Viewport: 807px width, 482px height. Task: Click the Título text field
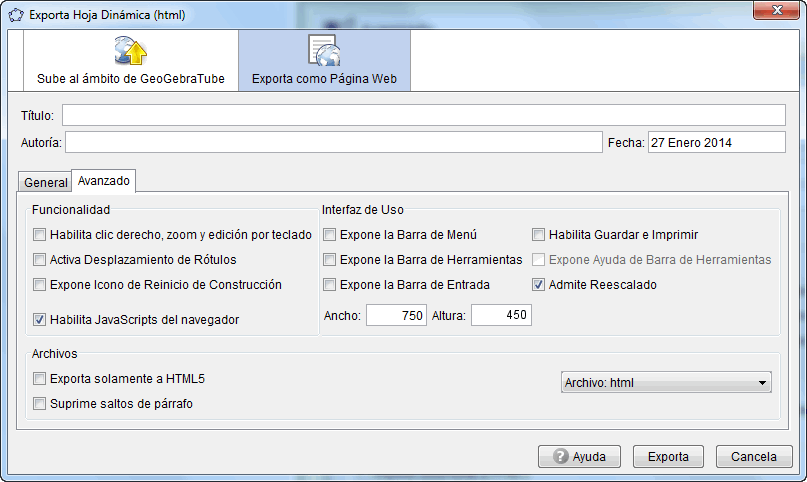[423, 115]
